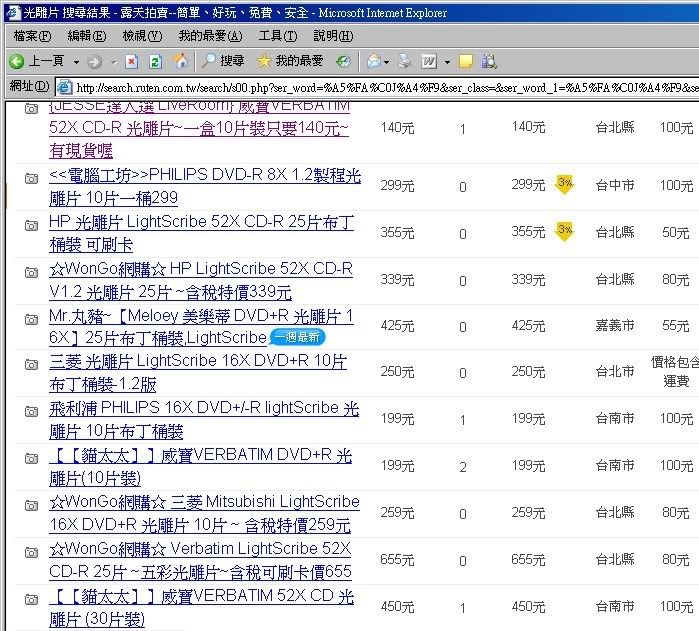Open 飛利浦 PHILIPS 16X DVD+/-R listing
This screenshot has width=699, height=631.
204,419
